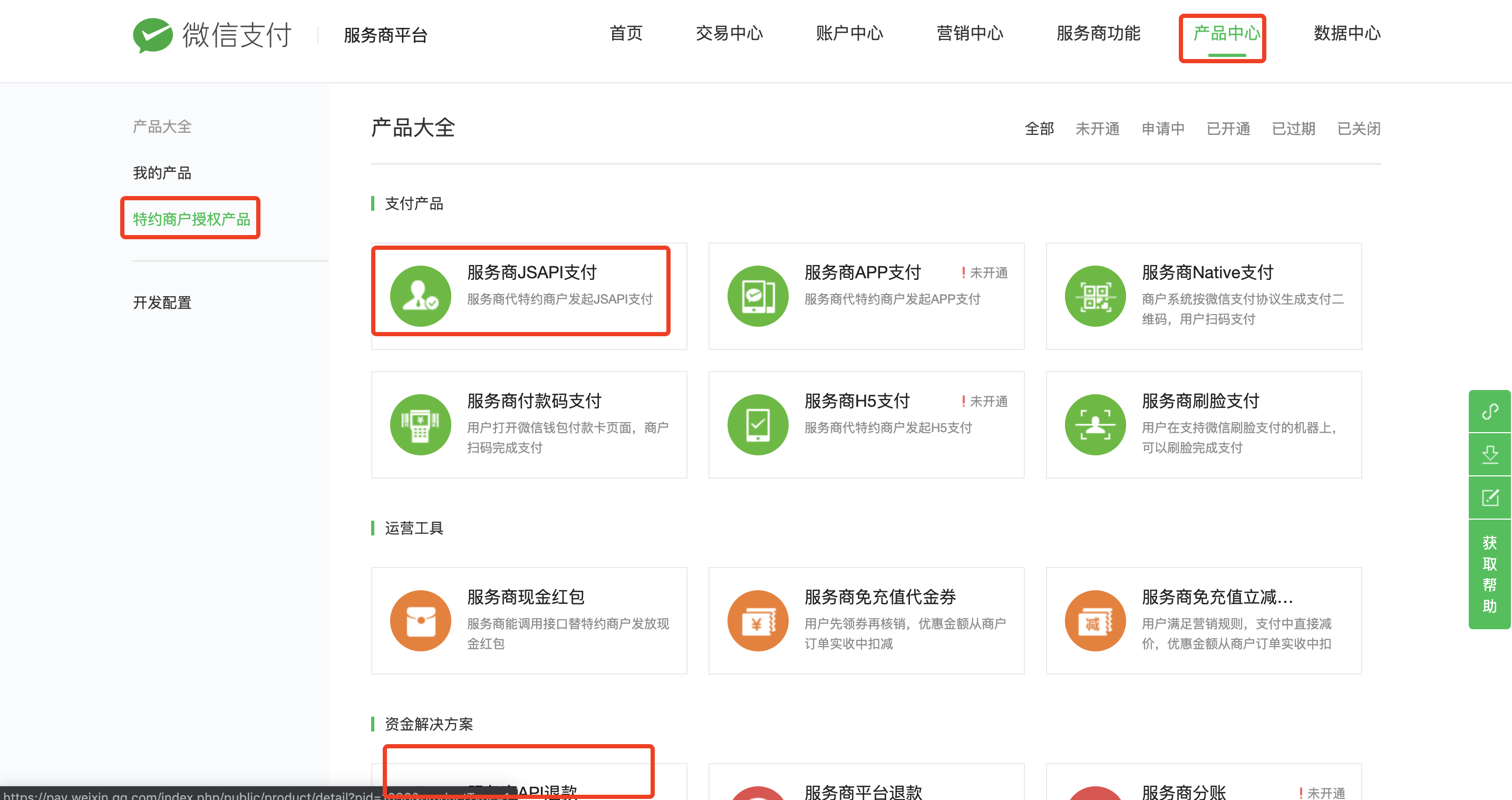Click the download icon in right floating sidebar
The image size is (1512, 800).
click(1490, 454)
